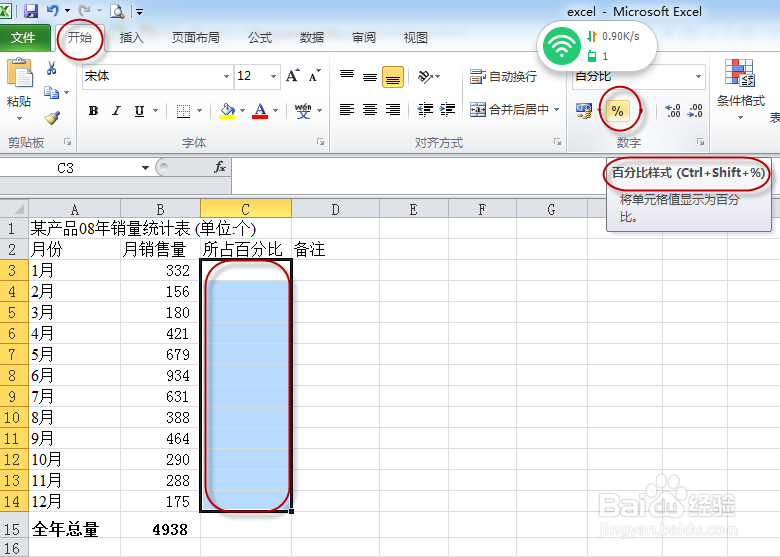Align text left
The height and width of the screenshot is (557, 780).
click(x=347, y=110)
